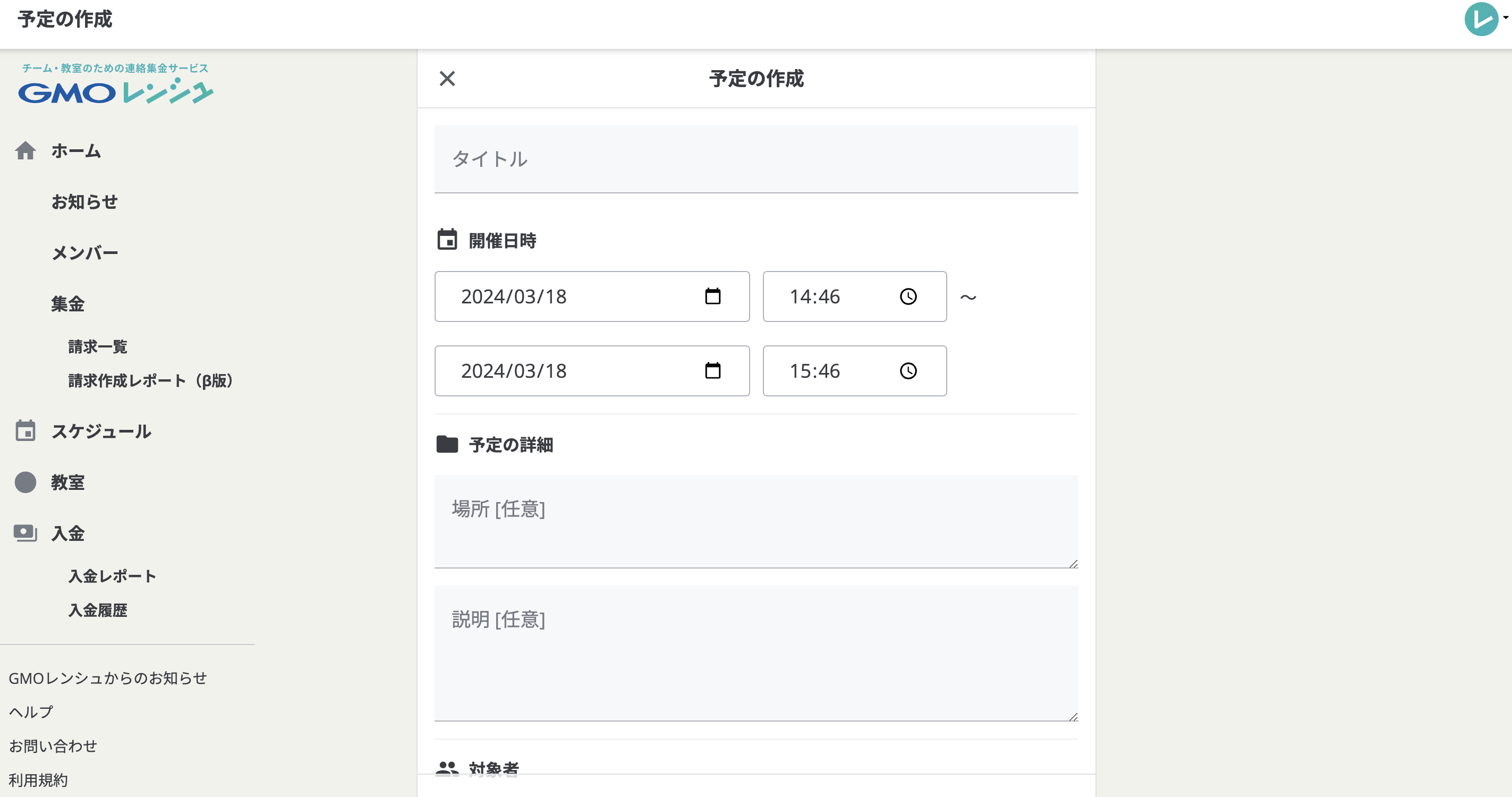Open the お知らせ menu item
Viewport: 1512px width, 797px height.
tap(84, 202)
